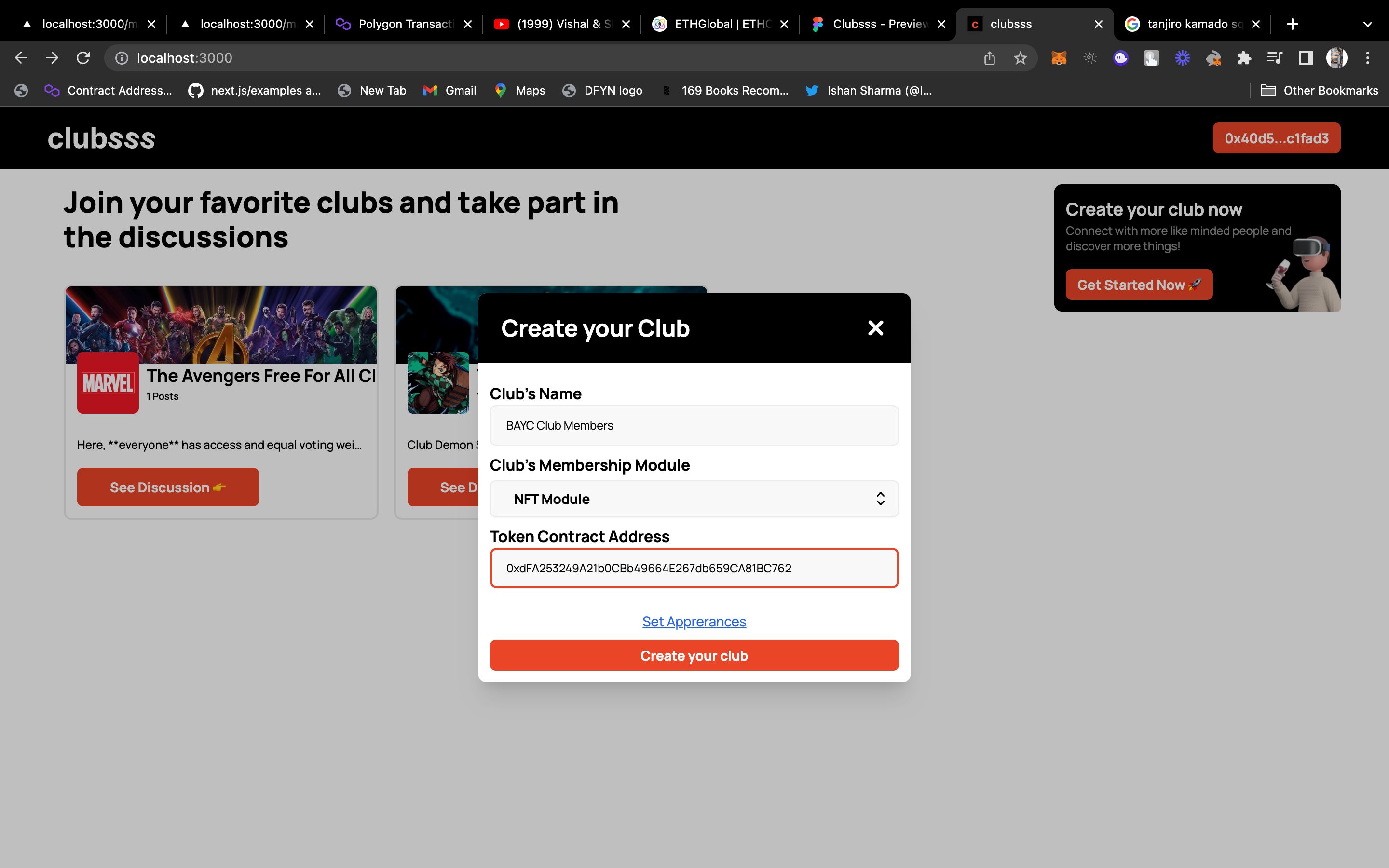Open the blue starburst extension
Screen dimensions: 1389x868
coord(1183,58)
